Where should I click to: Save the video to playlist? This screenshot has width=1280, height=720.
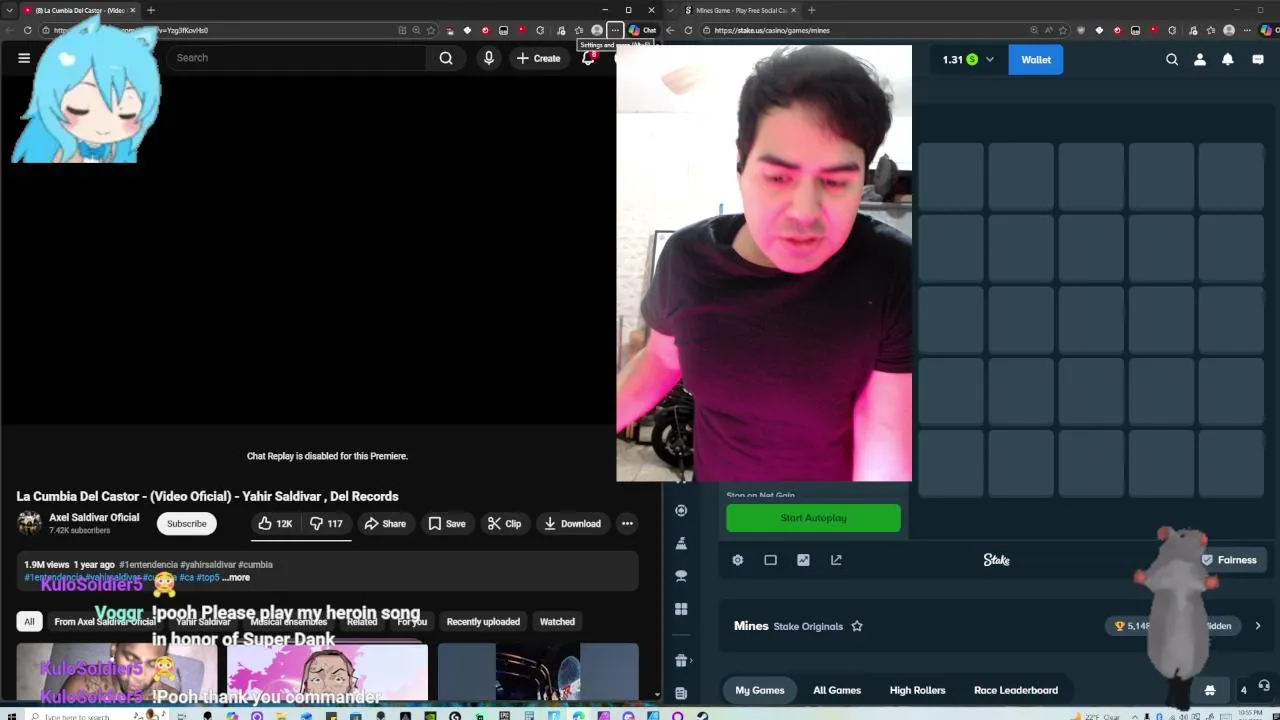447,523
